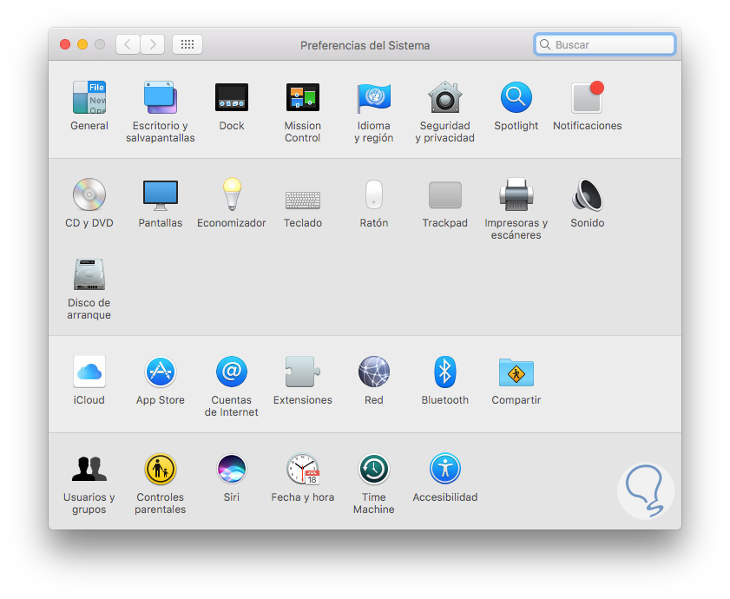Viewport: 730px width, 599px height.
Task: Click the Buscar search field
Action: [x=605, y=44]
